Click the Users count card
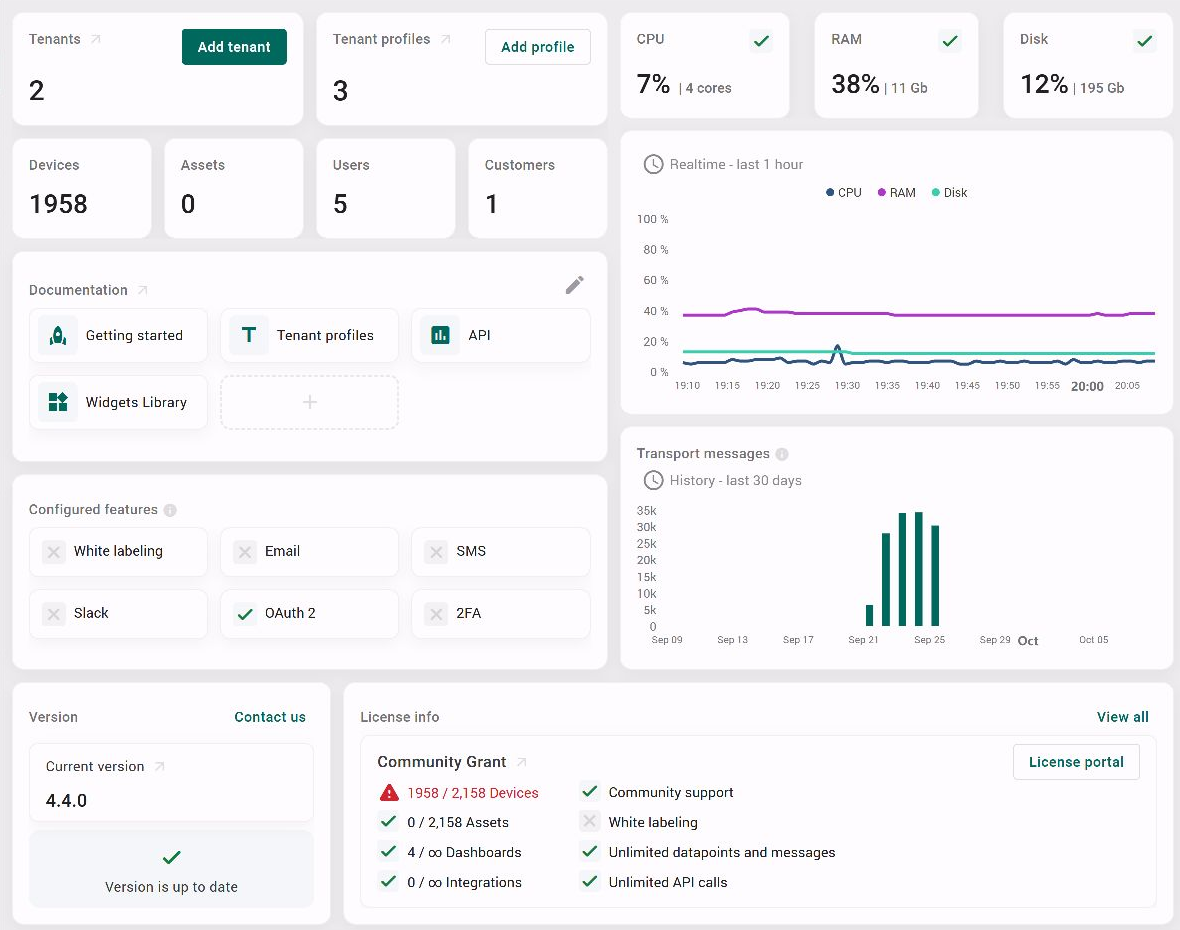 point(386,188)
